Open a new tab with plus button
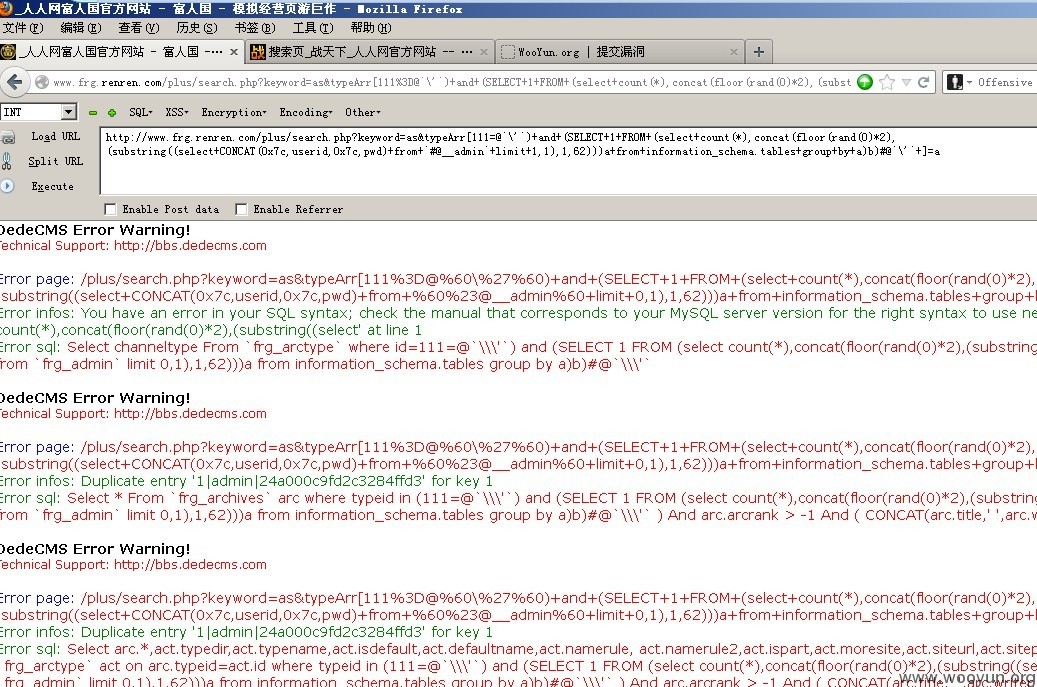 [759, 52]
